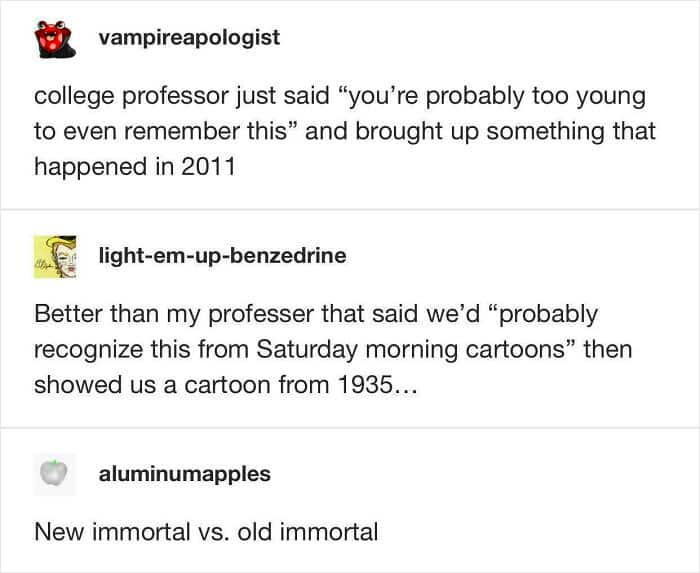Select the word "1935" in the second post
The image size is (700, 573).
[x=365, y=384]
